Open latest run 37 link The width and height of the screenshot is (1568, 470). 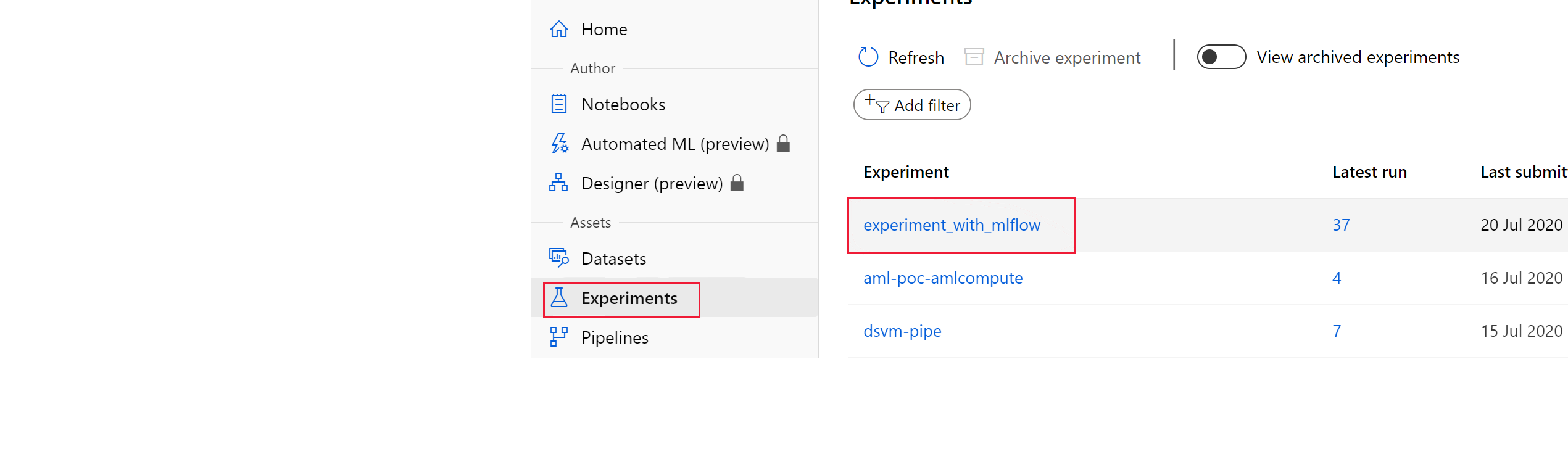(x=1341, y=225)
